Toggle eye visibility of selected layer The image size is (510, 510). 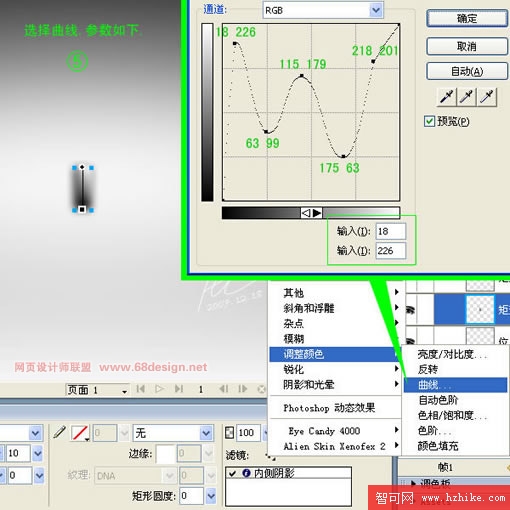410,310
